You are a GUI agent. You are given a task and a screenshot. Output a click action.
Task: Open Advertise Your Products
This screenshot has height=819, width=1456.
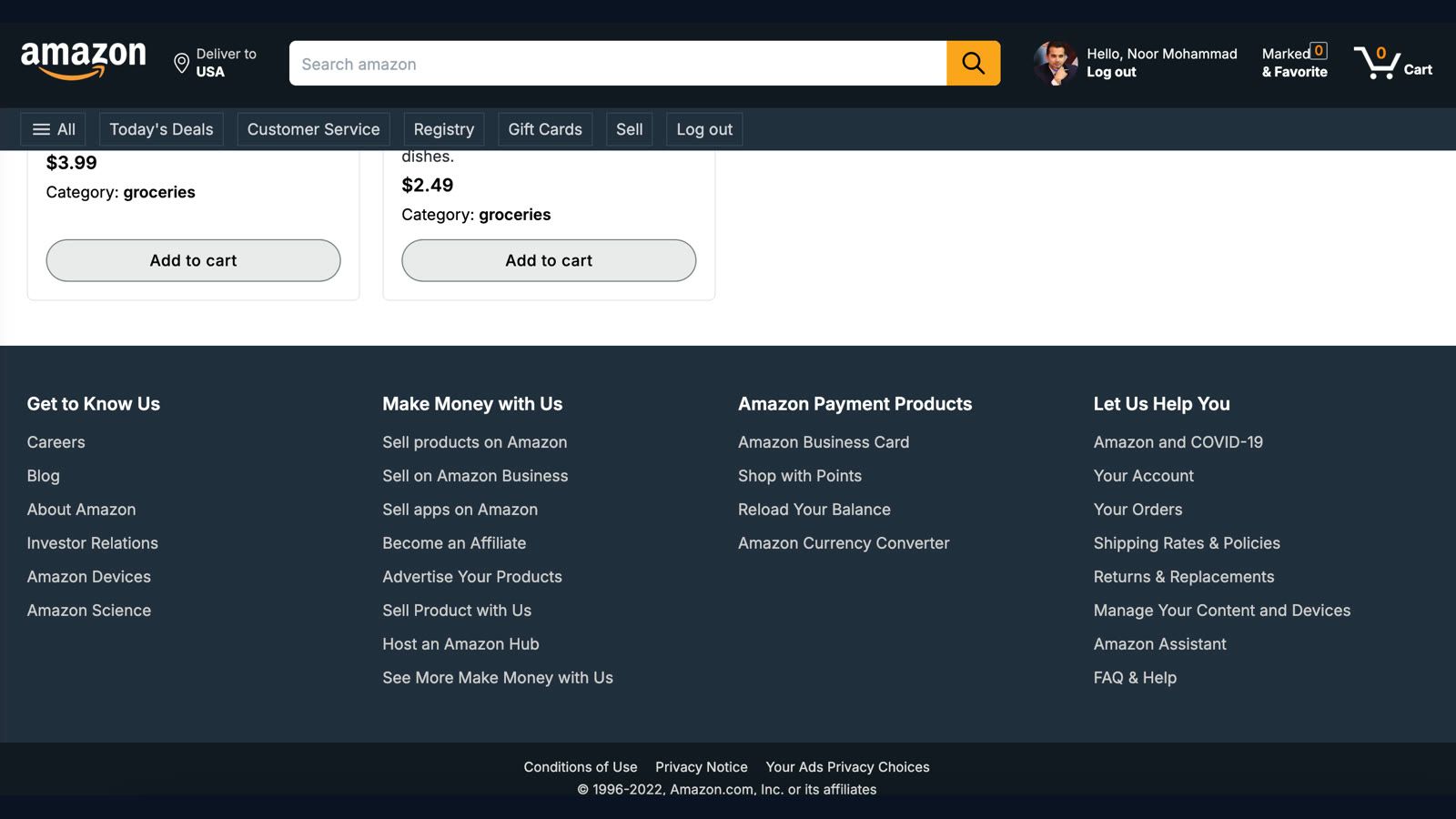point(471,577)
